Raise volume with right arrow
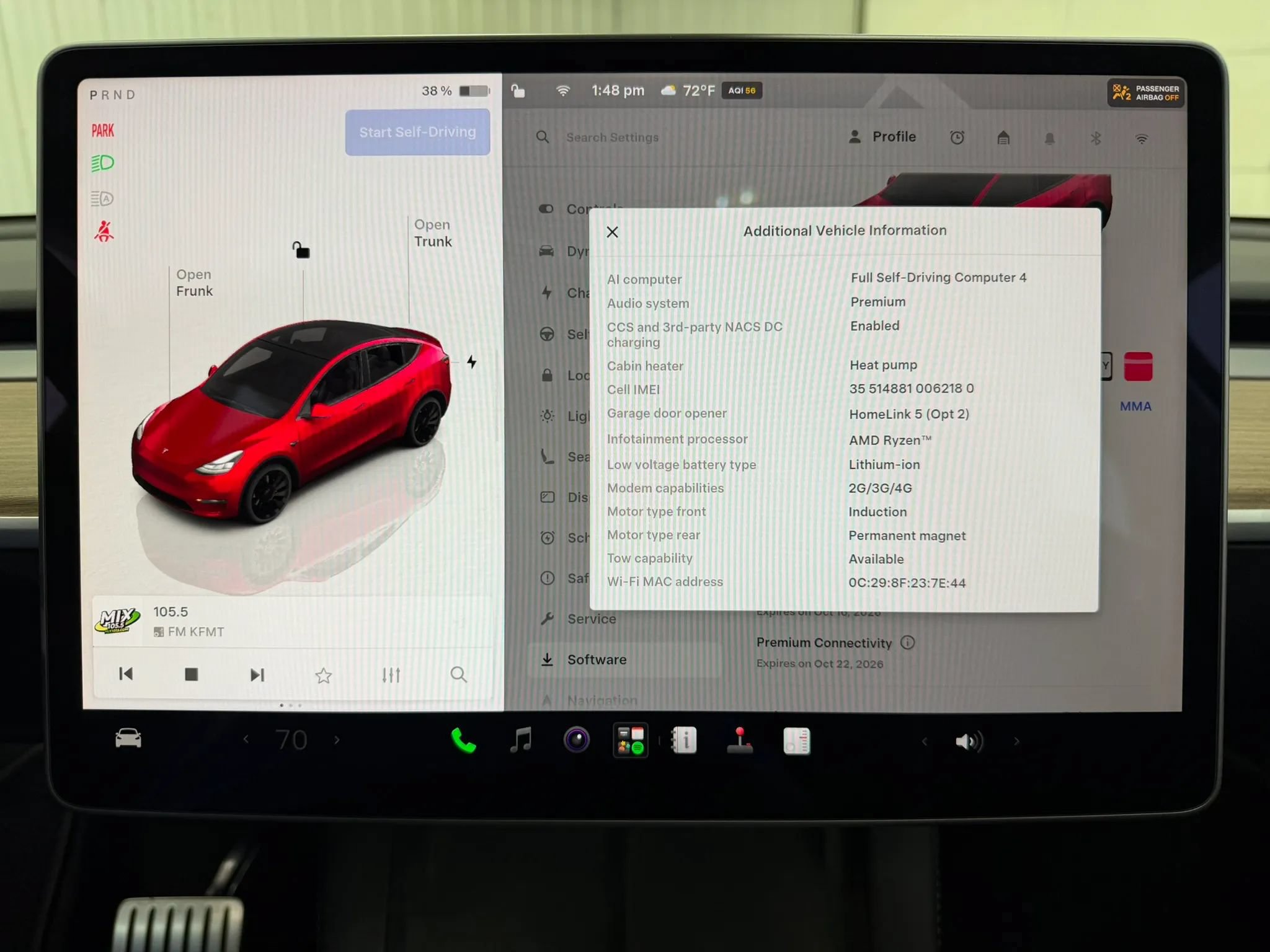This screenshot has height=952, width=1270. 1016,741
